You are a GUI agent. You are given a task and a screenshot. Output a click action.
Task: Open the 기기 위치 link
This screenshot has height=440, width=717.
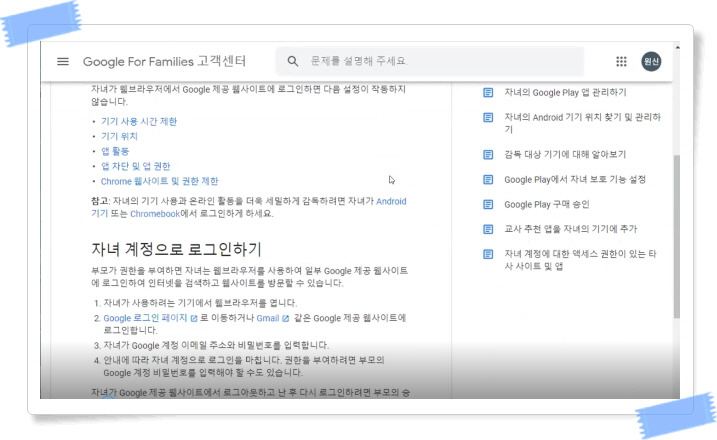tap(119, 136)
